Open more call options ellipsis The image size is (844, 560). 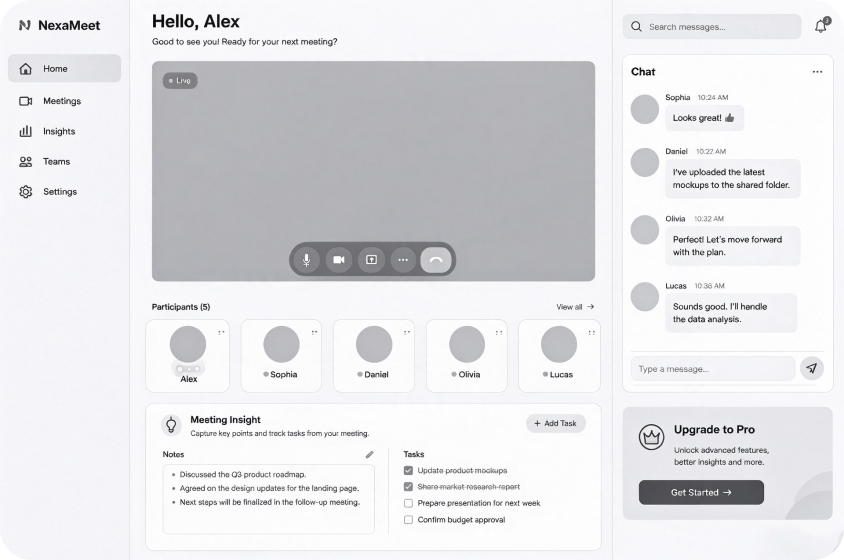403,260
